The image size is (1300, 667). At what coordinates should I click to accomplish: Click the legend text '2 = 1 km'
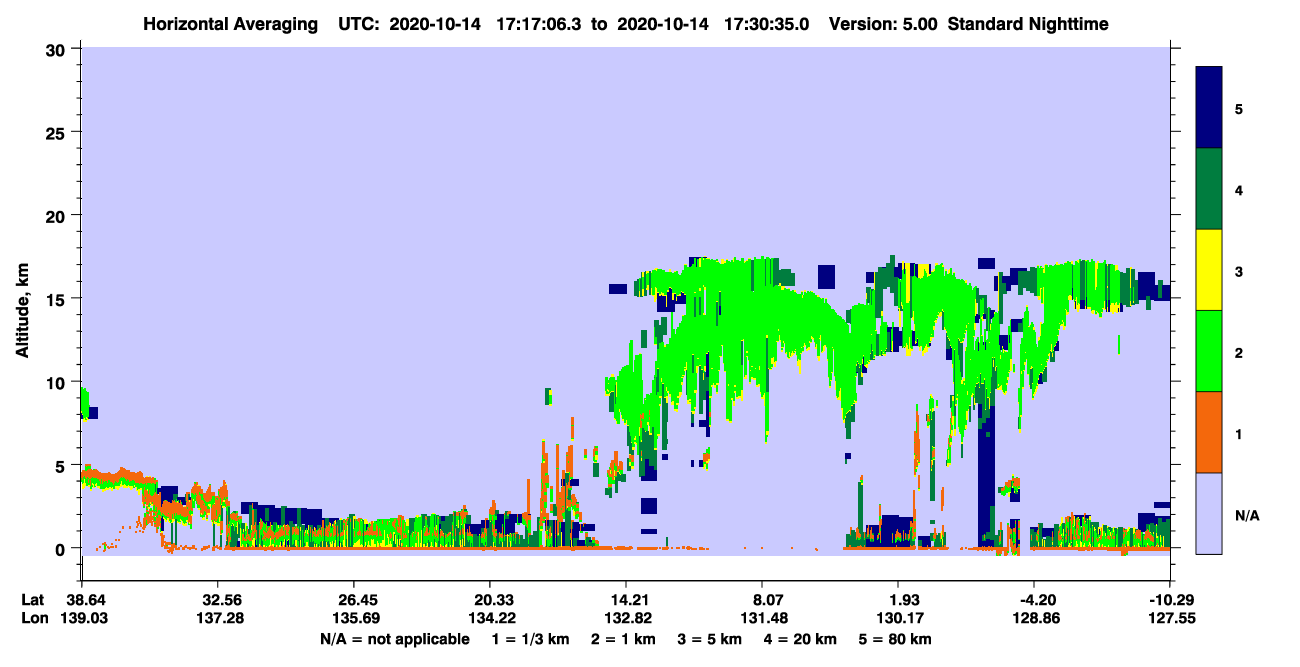(x=624, y=639)
